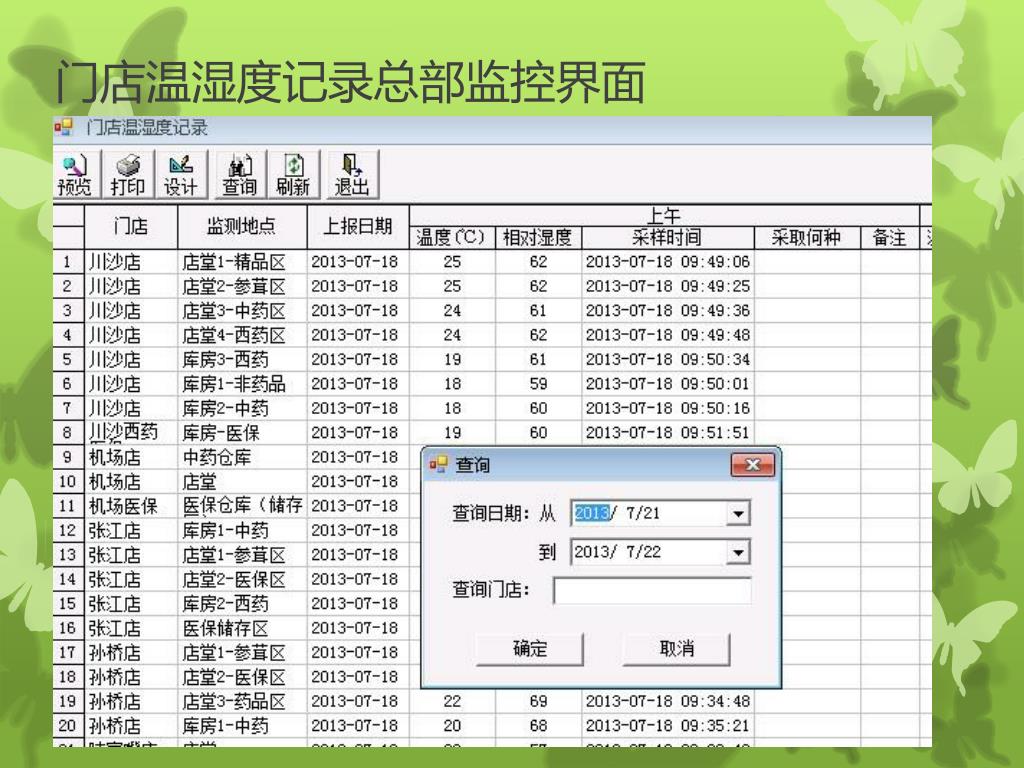Screen dimensions: 1024x768
Task: Select the 川沙西药 store cell
Action: click(131, 432)
